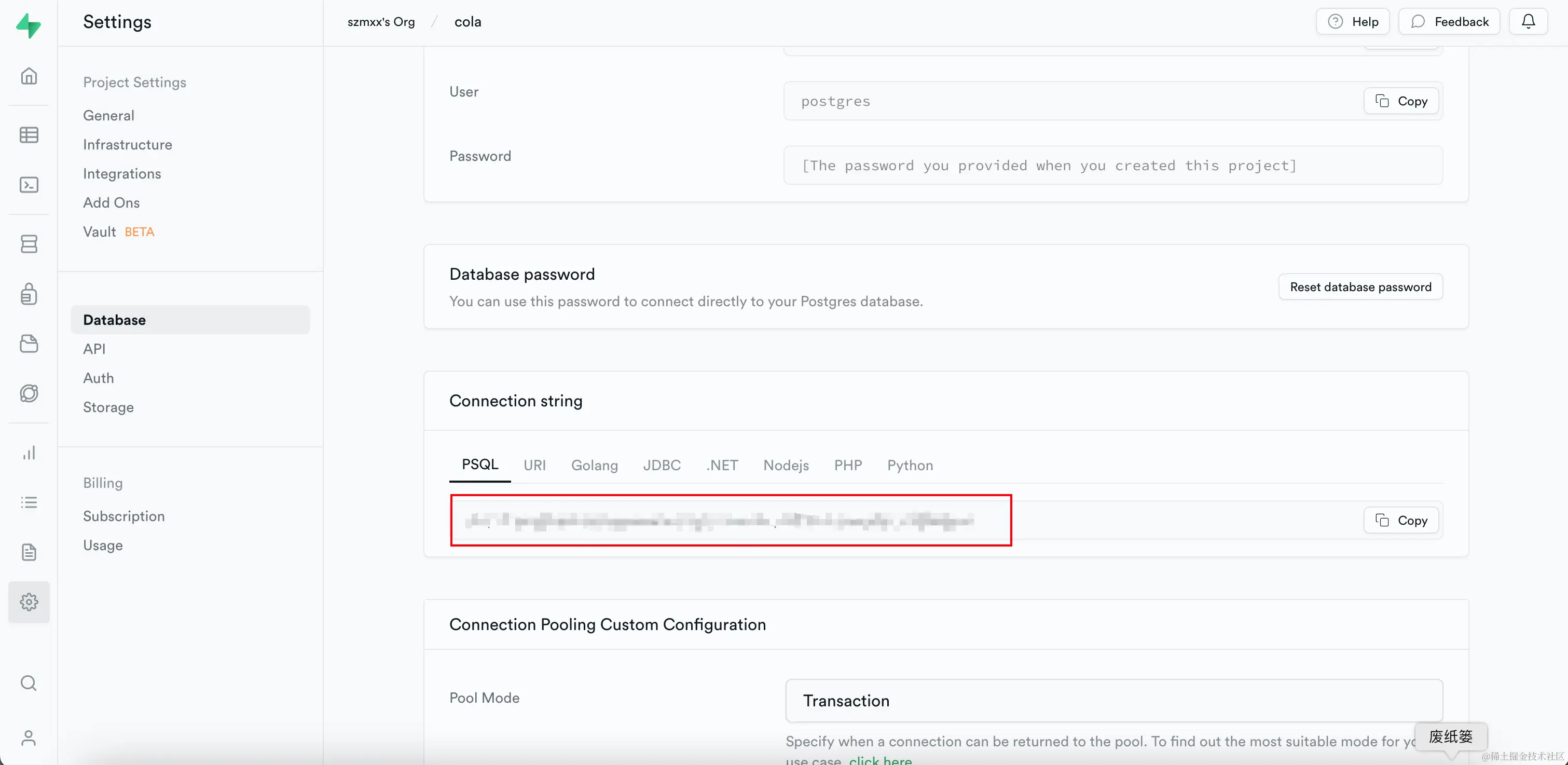Image resolution: width=1568 pixels, height=765 pixels.
Task: Open the Database icon in sidebar
Action: pyautogui.click(x=29, y=243)
